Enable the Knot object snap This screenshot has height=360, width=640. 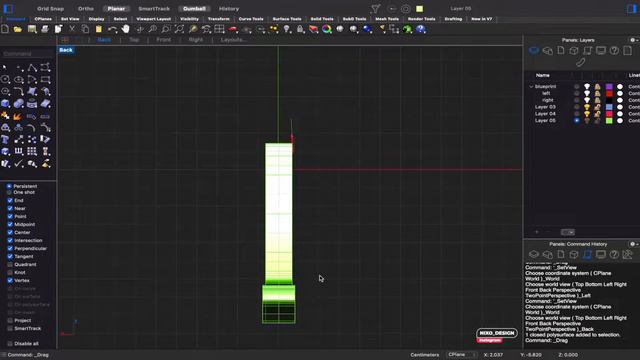(x=10, y=272)
